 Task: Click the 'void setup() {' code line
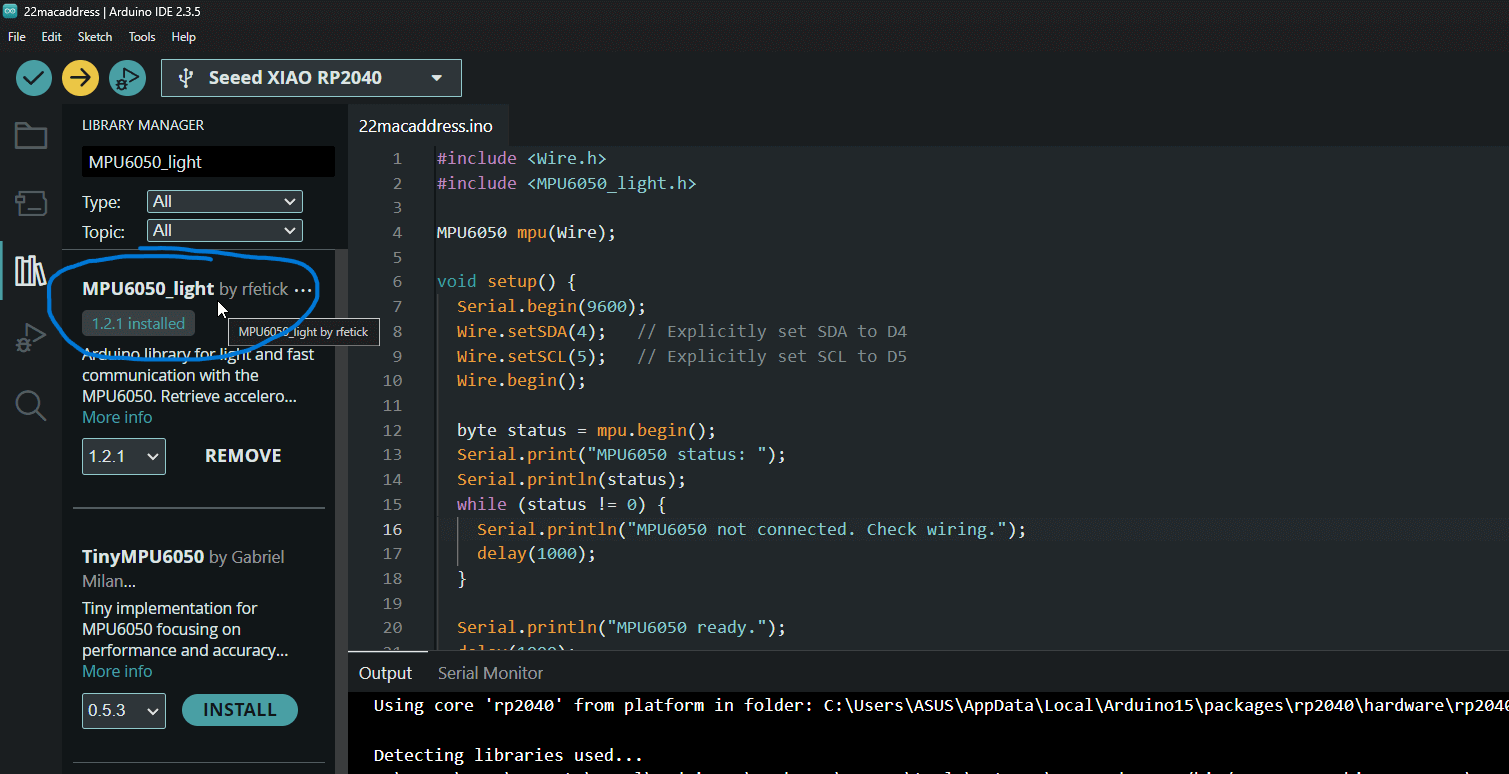[506, 282]
